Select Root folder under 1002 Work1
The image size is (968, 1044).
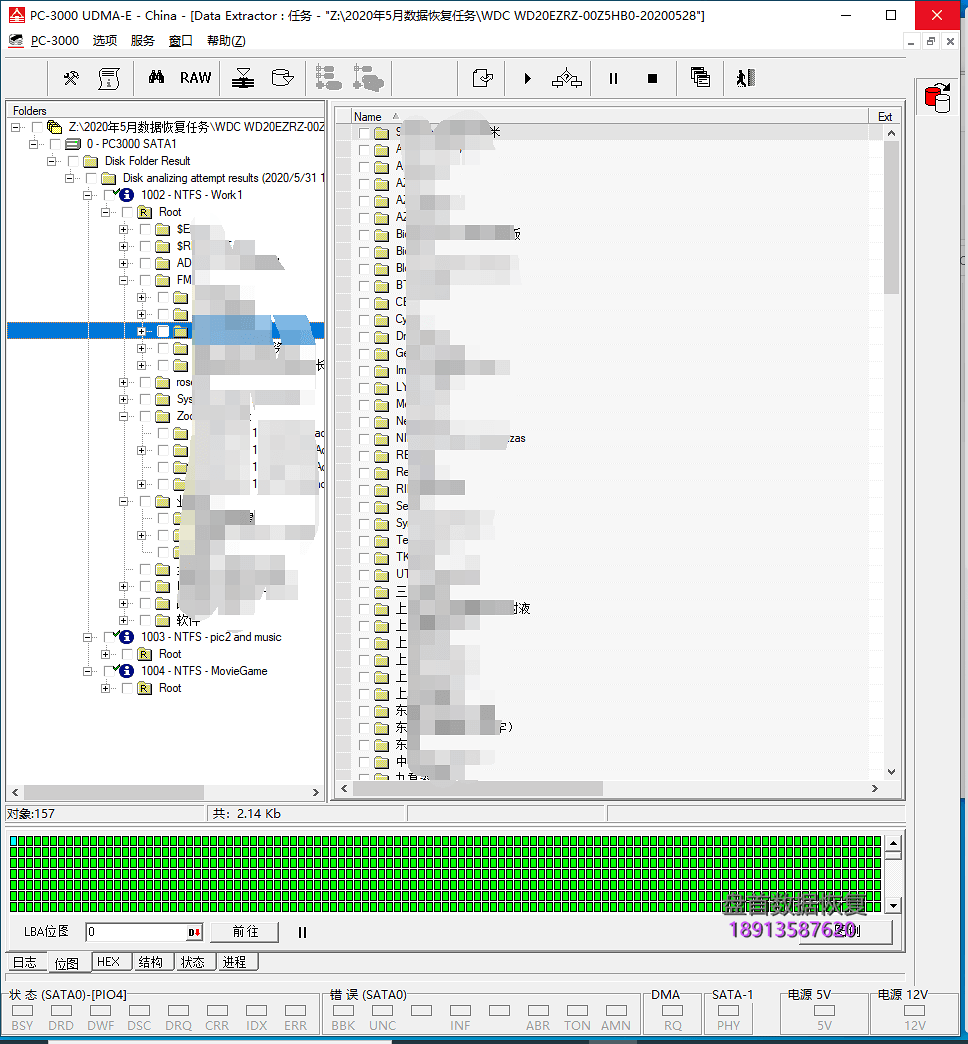[x=170, y=212]
